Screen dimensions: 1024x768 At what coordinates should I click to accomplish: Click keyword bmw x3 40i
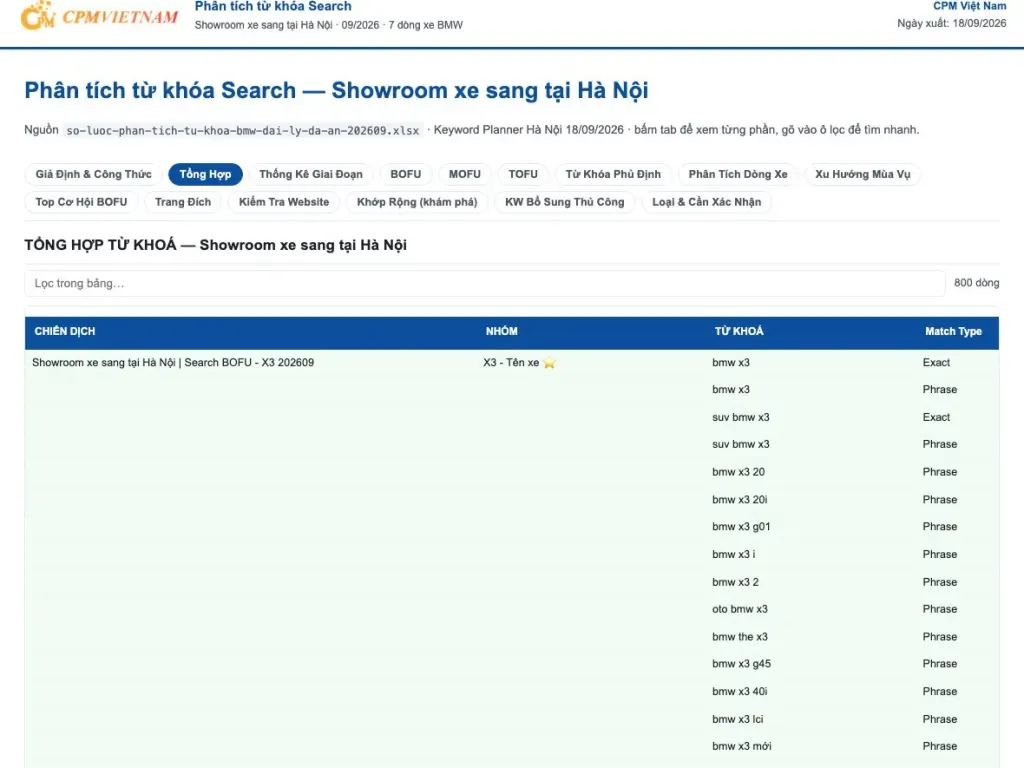coord(740,692)
